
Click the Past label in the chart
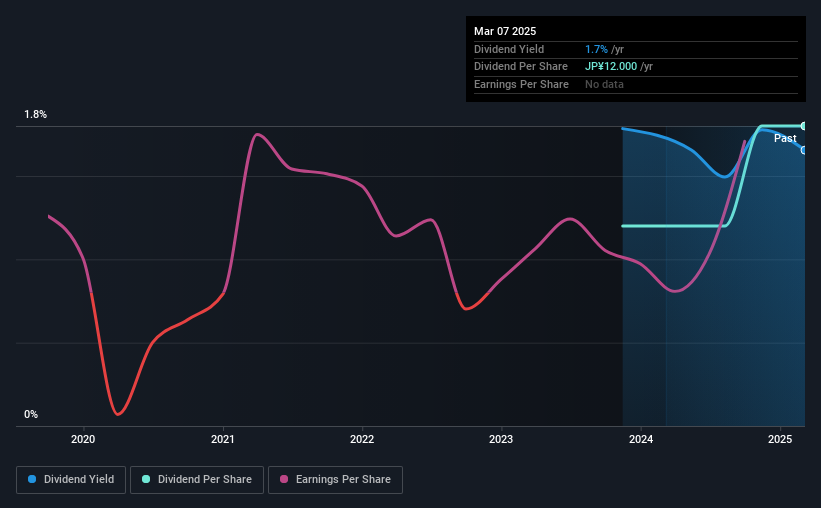tap(785, 138)
